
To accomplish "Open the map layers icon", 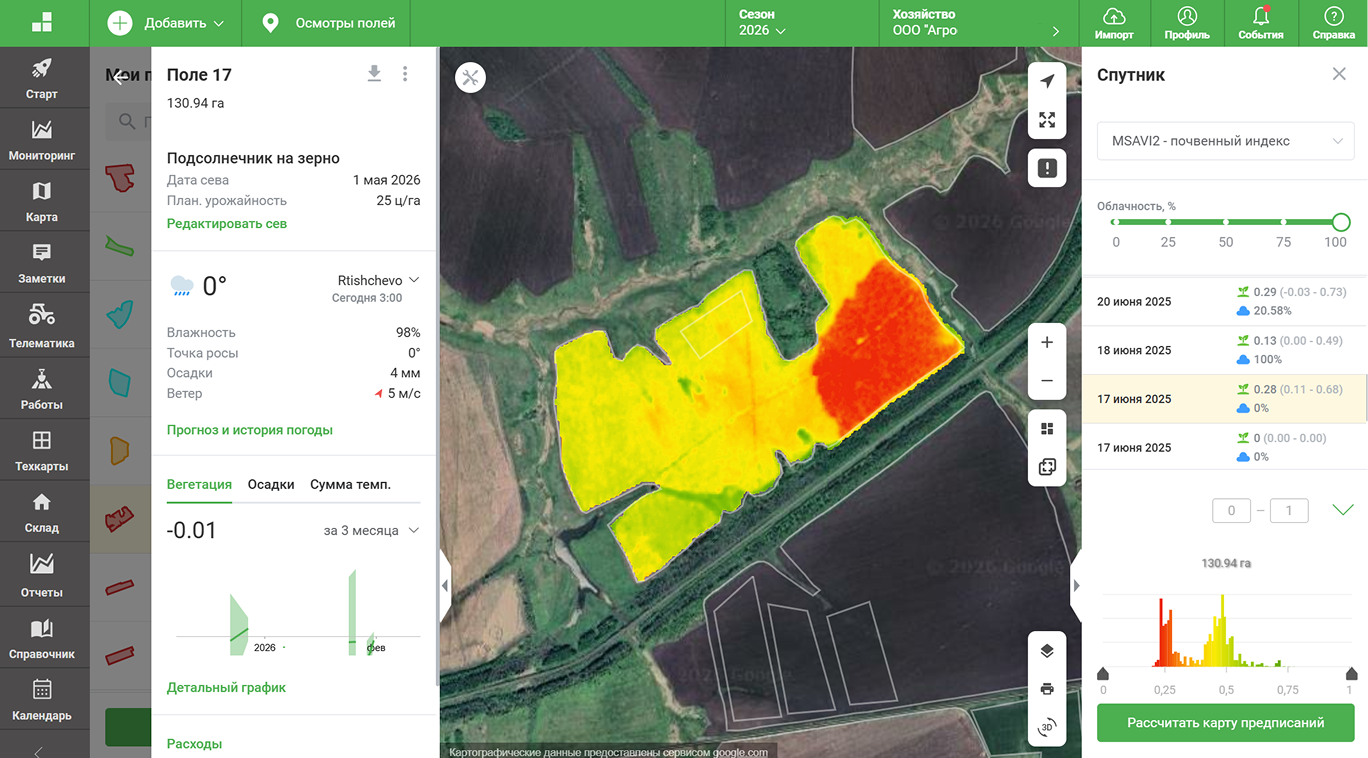I will [x=1047, y=651].
